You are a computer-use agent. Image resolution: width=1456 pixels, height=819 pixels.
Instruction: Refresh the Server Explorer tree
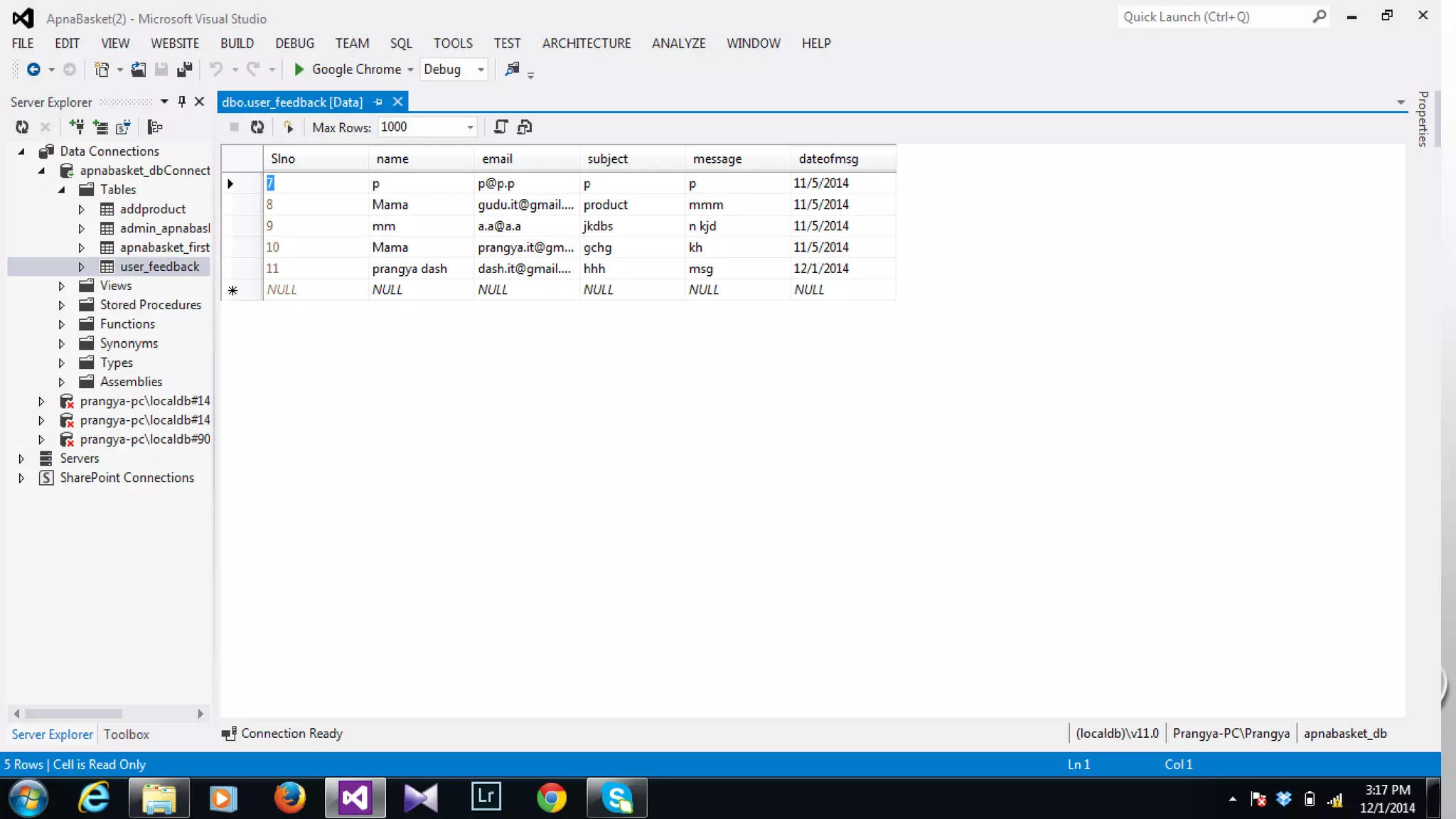tap(22, 127)
